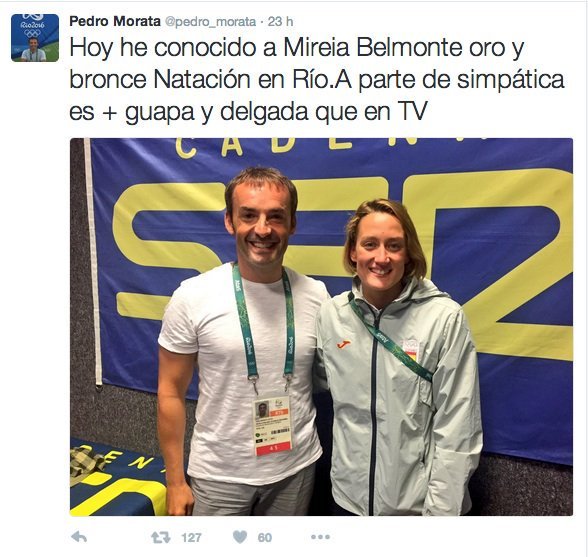Open the tweet via the 23 h timestamp
This screenshot has width=588, height=557.
pos(280,21)
